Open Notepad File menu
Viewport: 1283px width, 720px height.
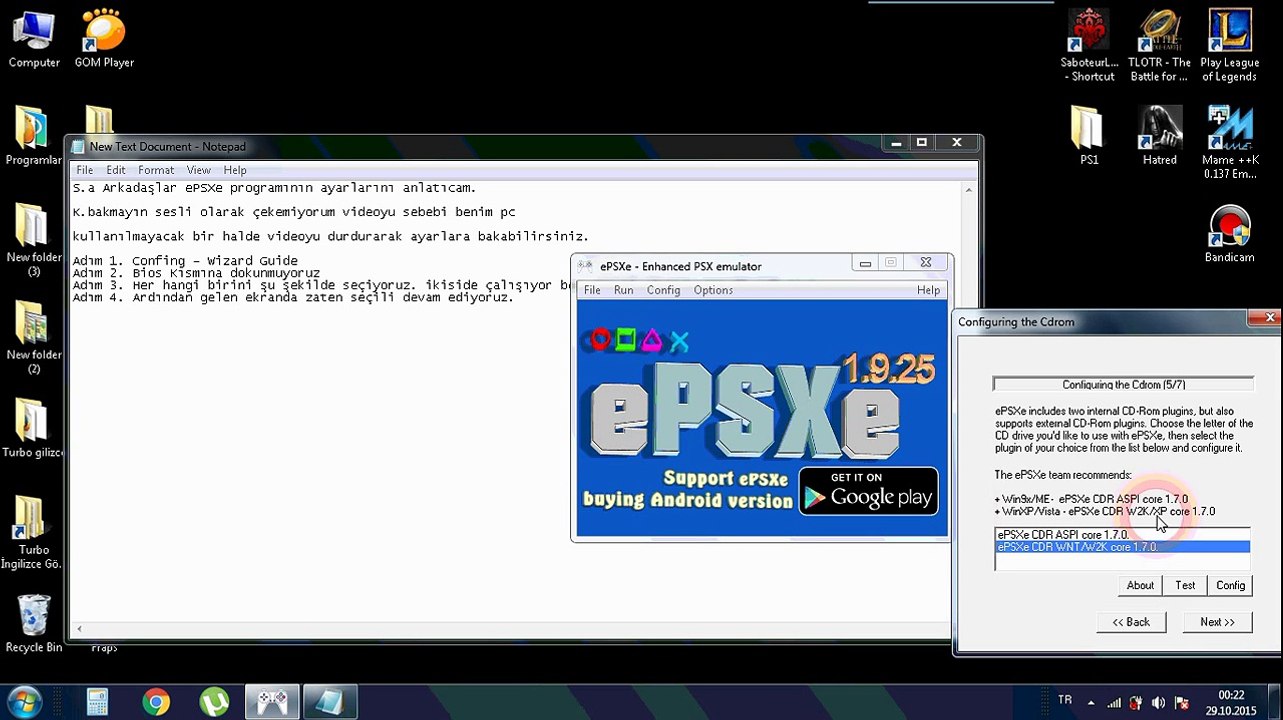coord(85,170)
